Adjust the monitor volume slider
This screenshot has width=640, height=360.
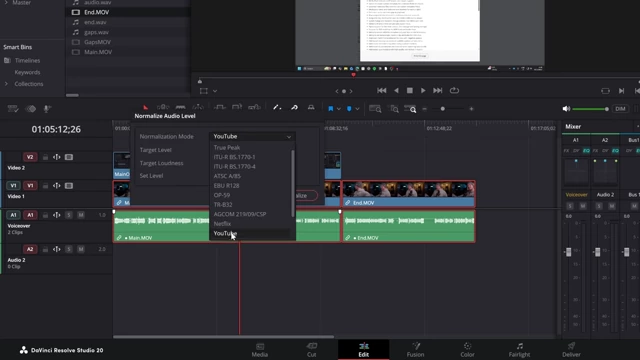[x=590, y=109]
